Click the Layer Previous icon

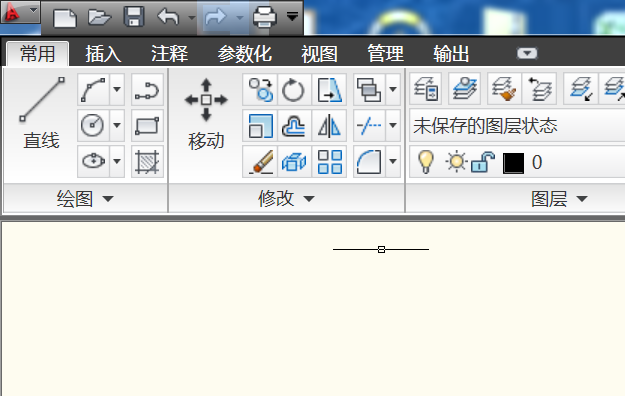click(x=539, y=89)
